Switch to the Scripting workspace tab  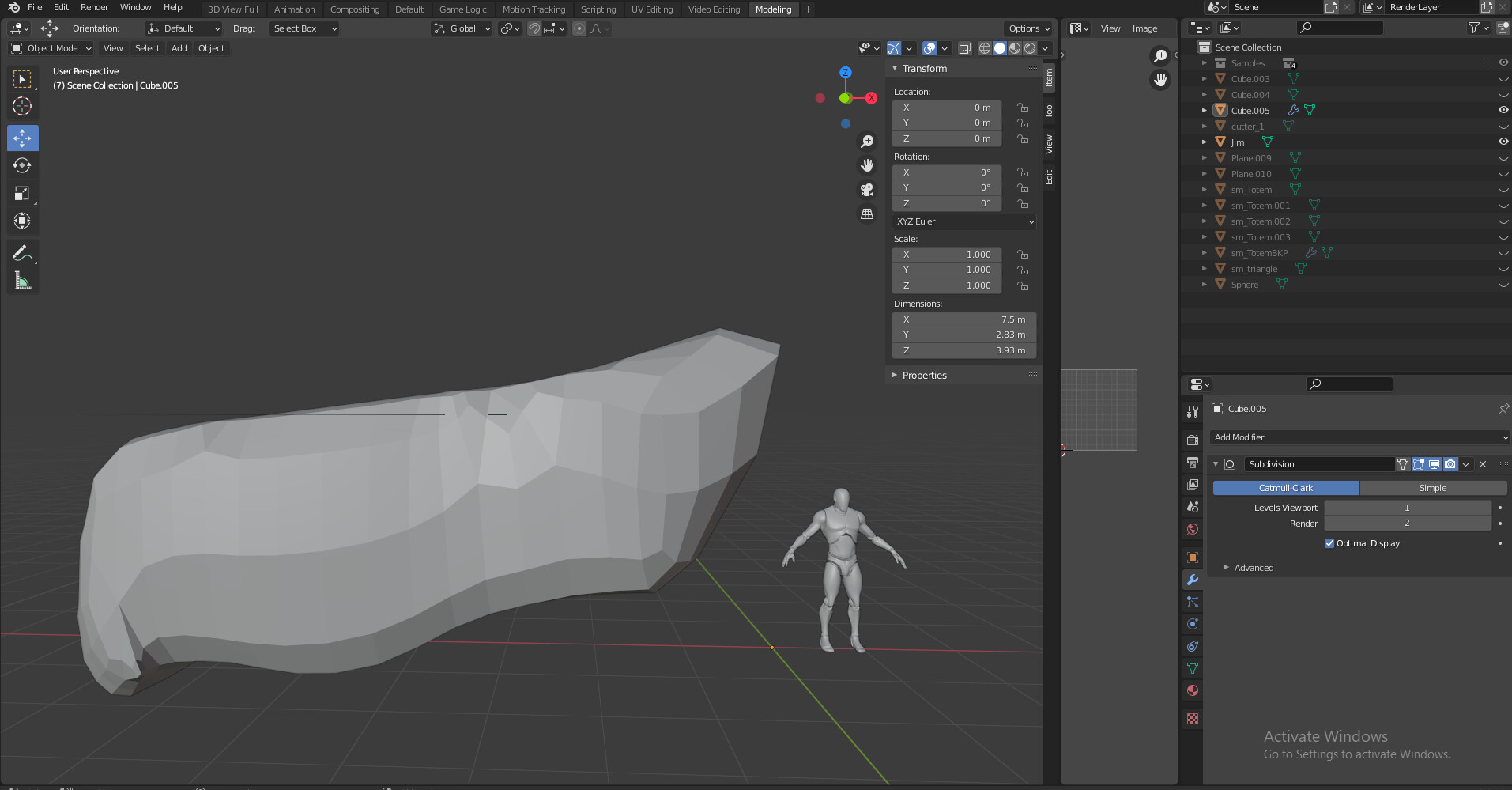[x=598, y=9]
